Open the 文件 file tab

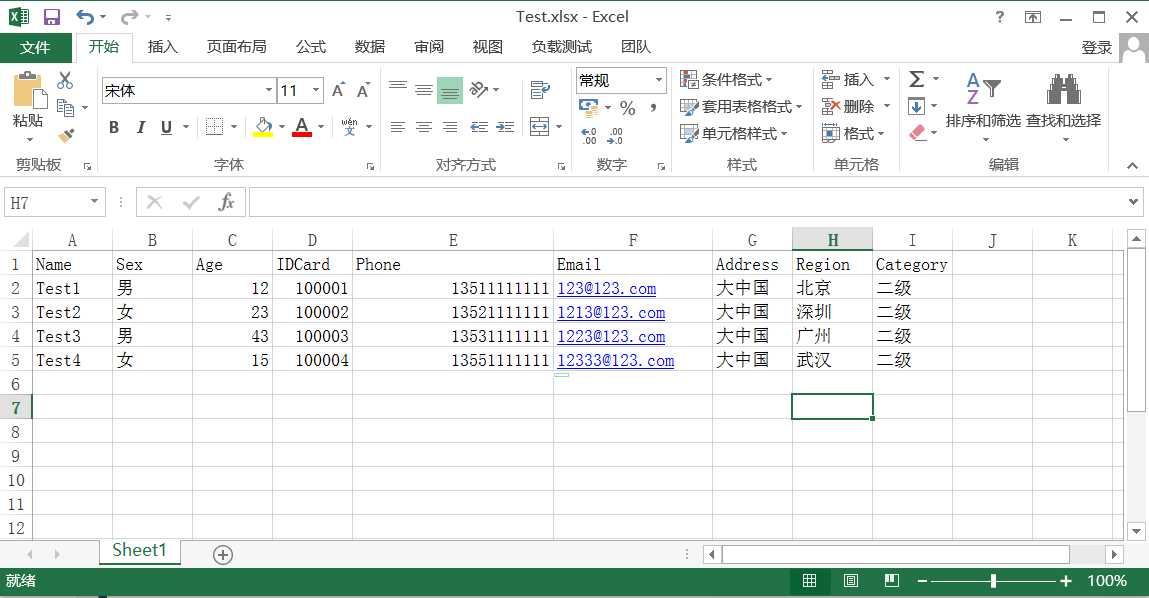[35, 48]
